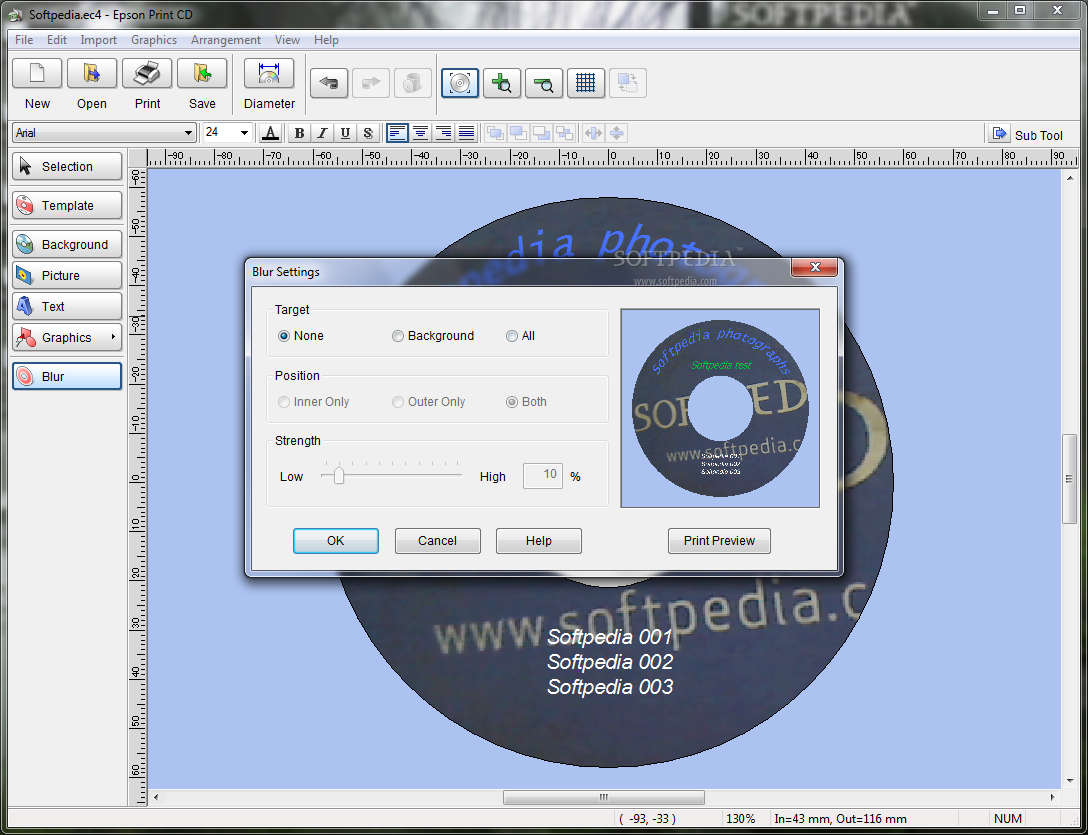Click Help in Blur Settings dialog
This screenshot has height=835, width=1088.
click(538, 541)
